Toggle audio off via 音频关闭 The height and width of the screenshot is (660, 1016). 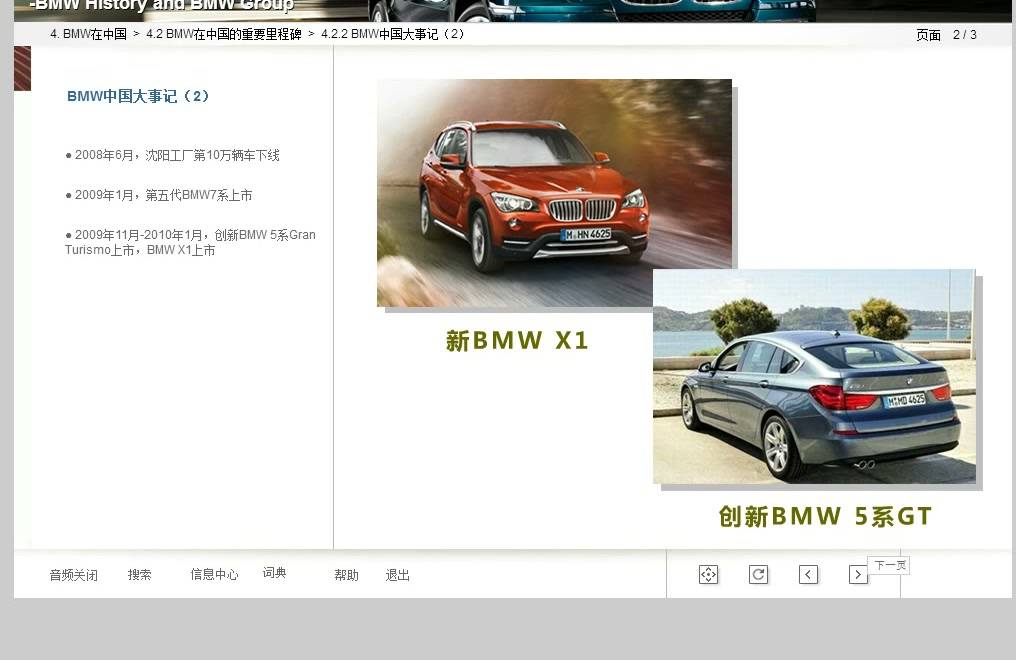click(x=73, y=575)
